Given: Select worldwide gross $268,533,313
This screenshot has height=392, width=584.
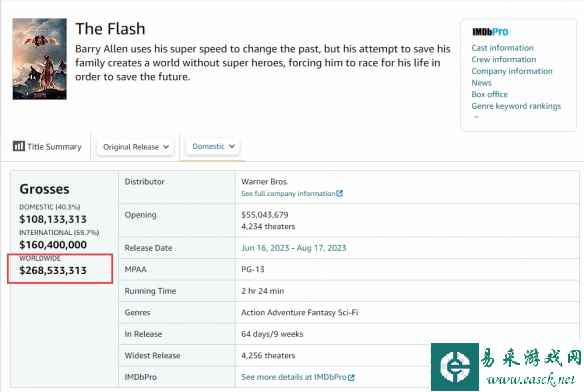Looking at the screenshot, I should [x=53, y=271].
